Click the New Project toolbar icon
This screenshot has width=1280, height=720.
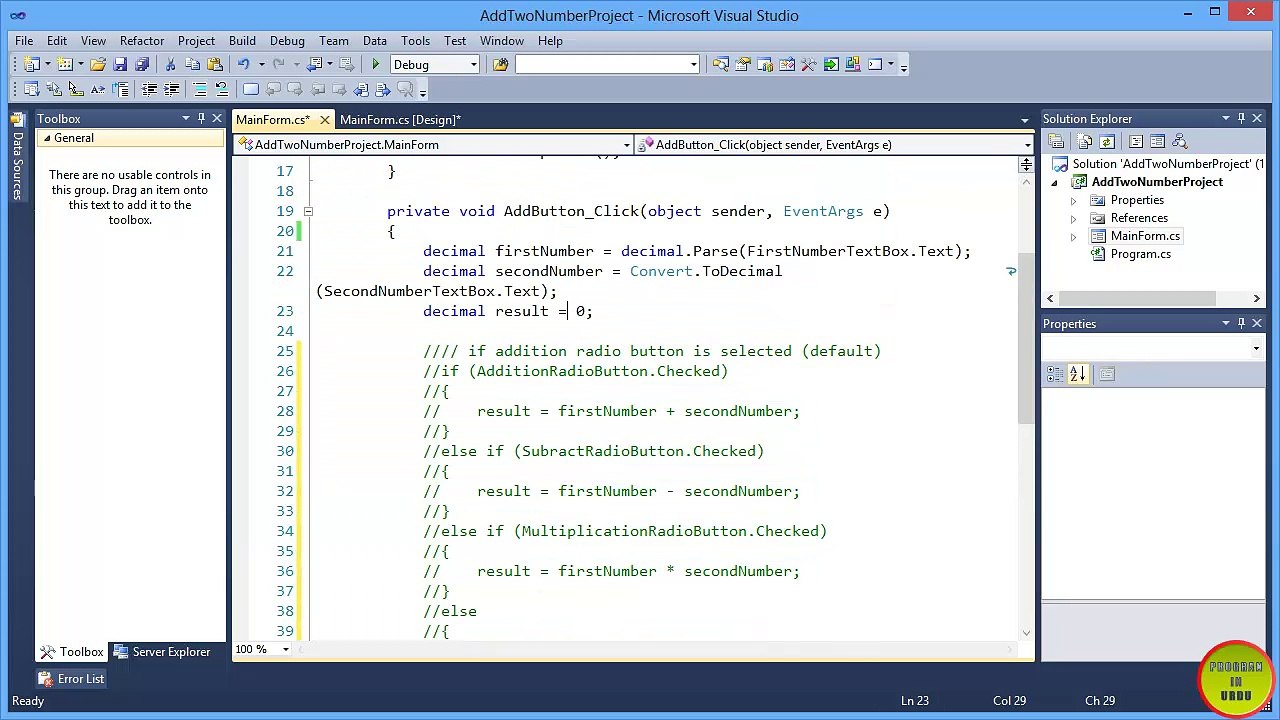click(31, 64)
